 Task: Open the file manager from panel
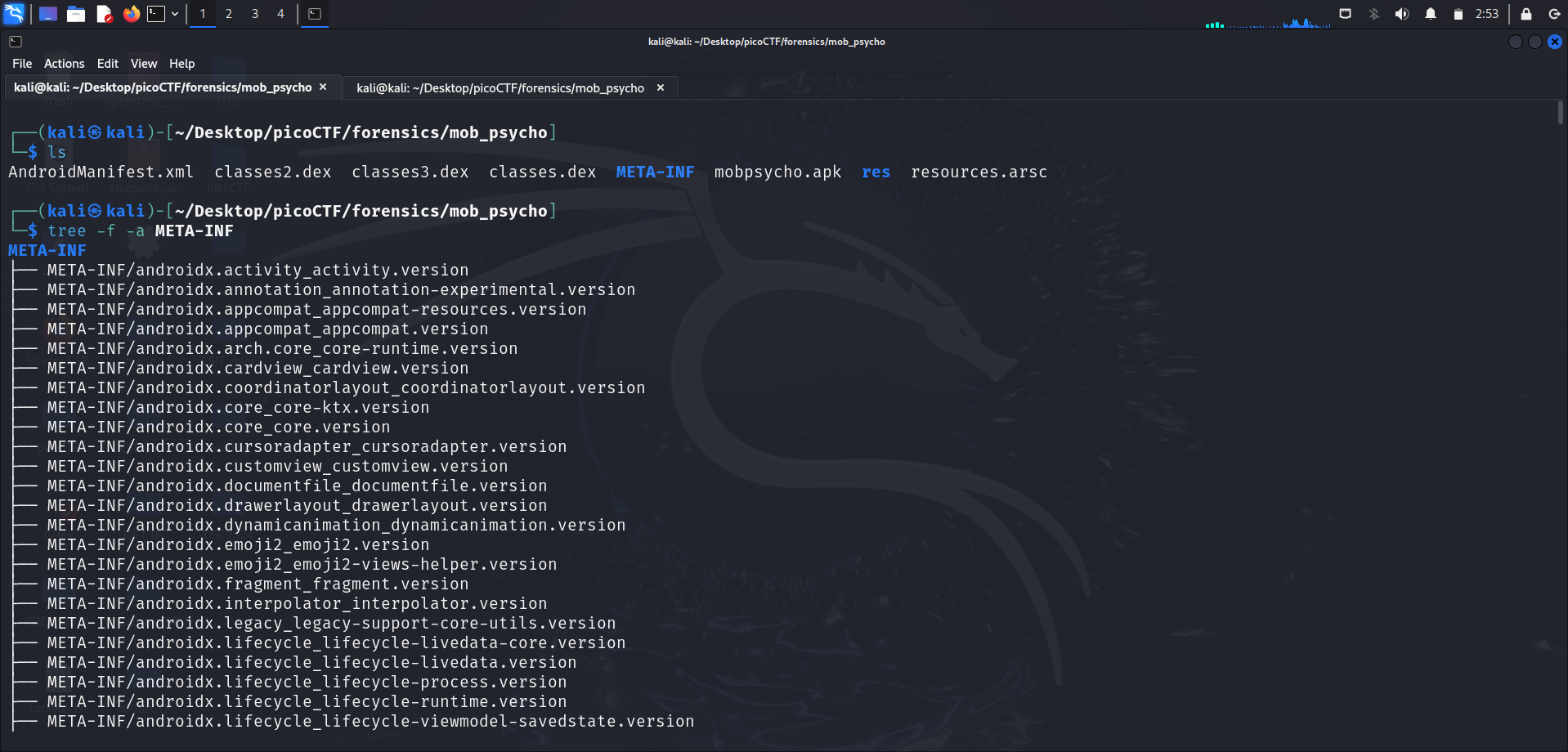coord(76,14)
